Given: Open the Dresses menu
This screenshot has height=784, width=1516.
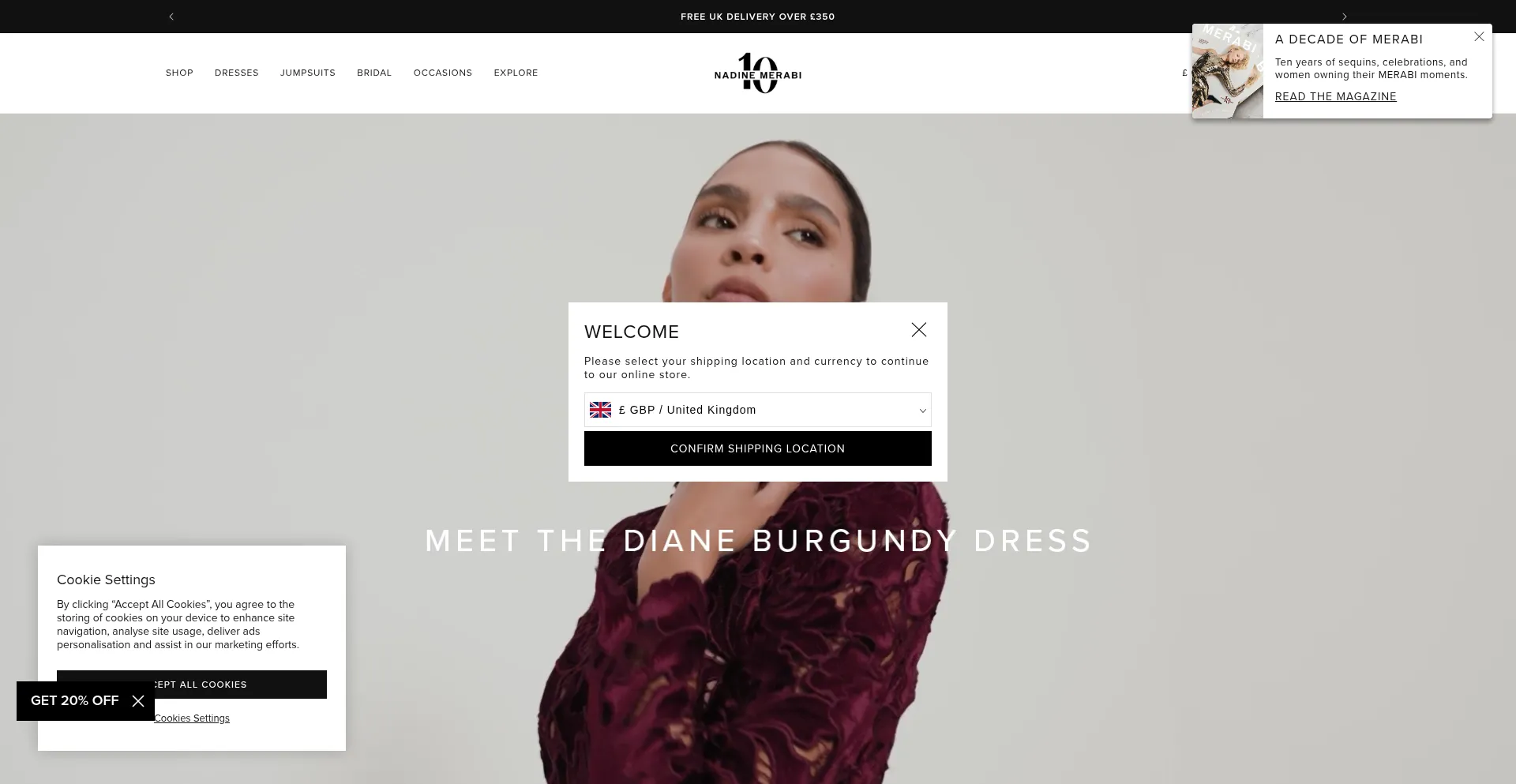Looking at the screenshot, I should point(237,73).
